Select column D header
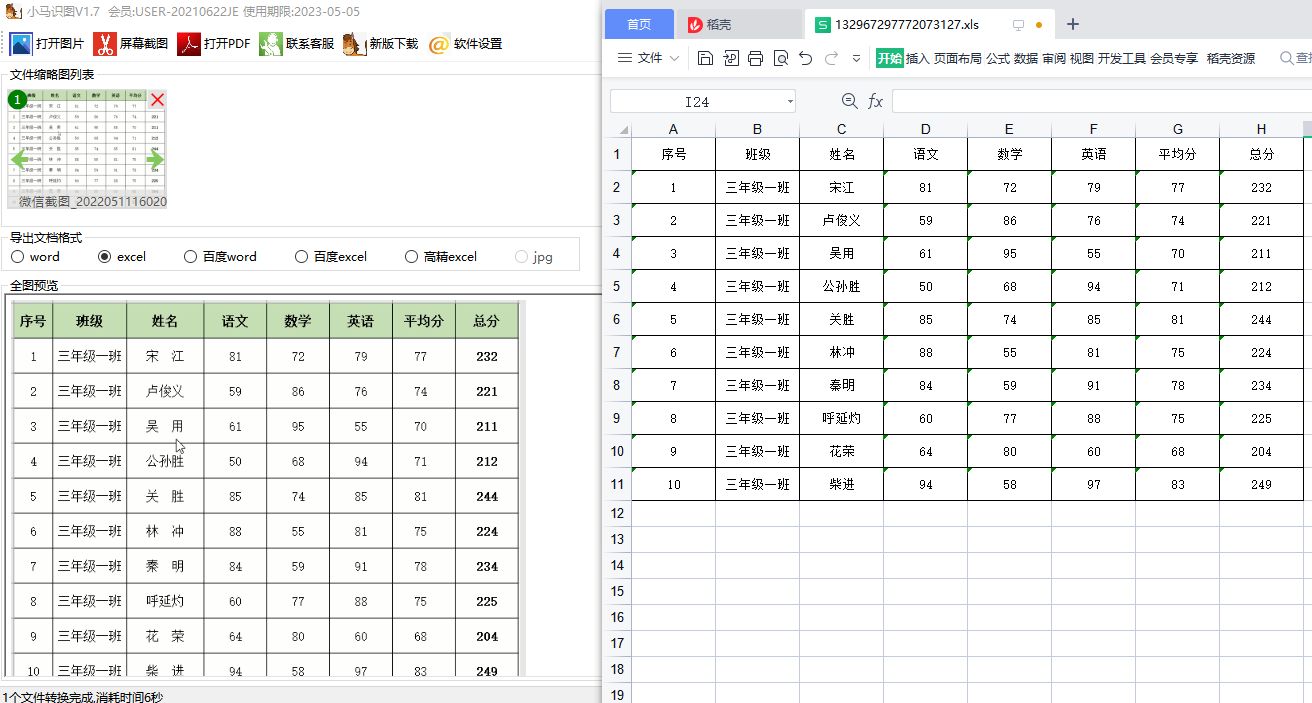This screenshot has height=703, width=1312. 925,129
